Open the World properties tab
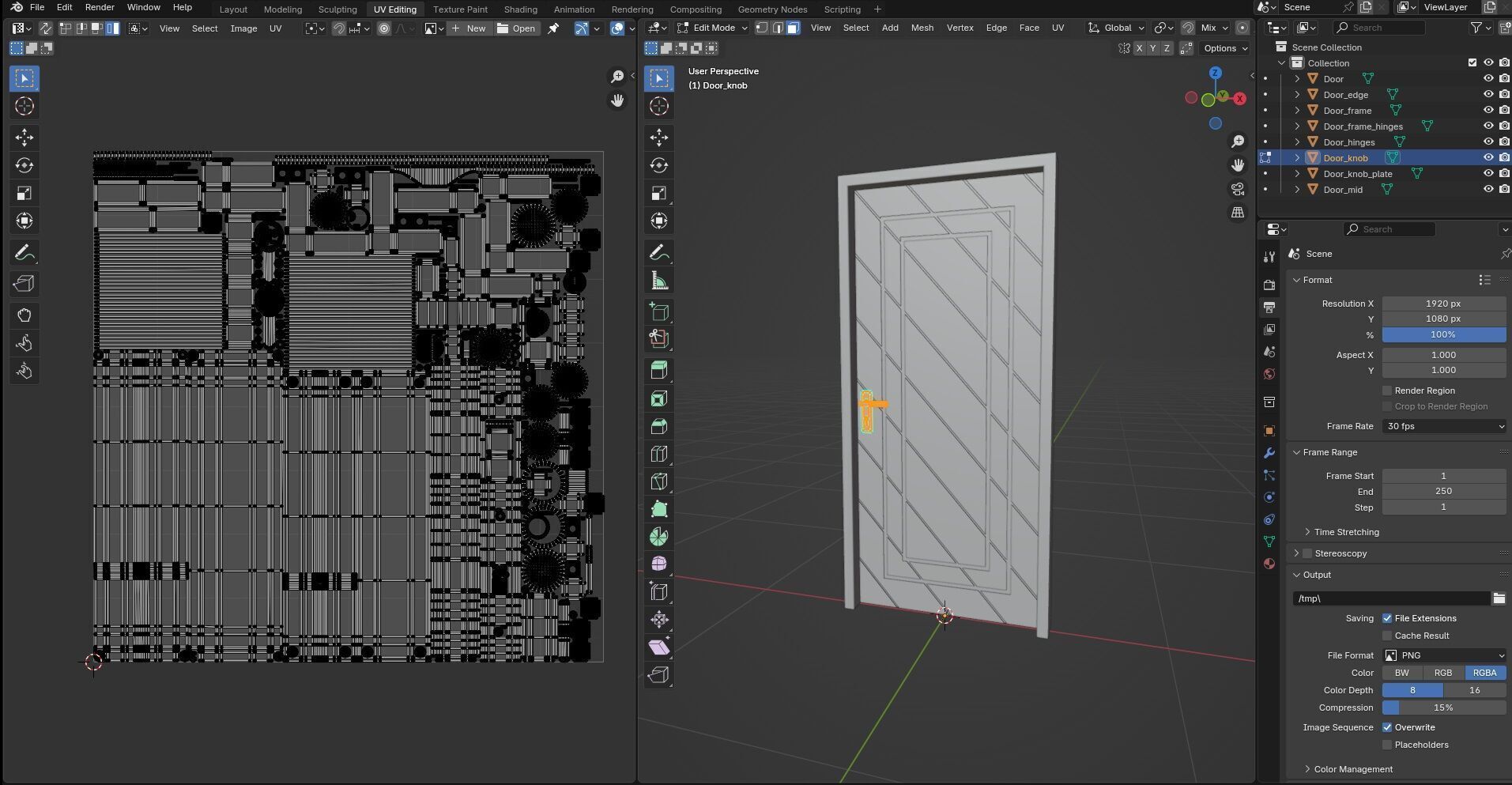Image resolution: width=1512 pixels, height=785 pixels. [1269, 374]
